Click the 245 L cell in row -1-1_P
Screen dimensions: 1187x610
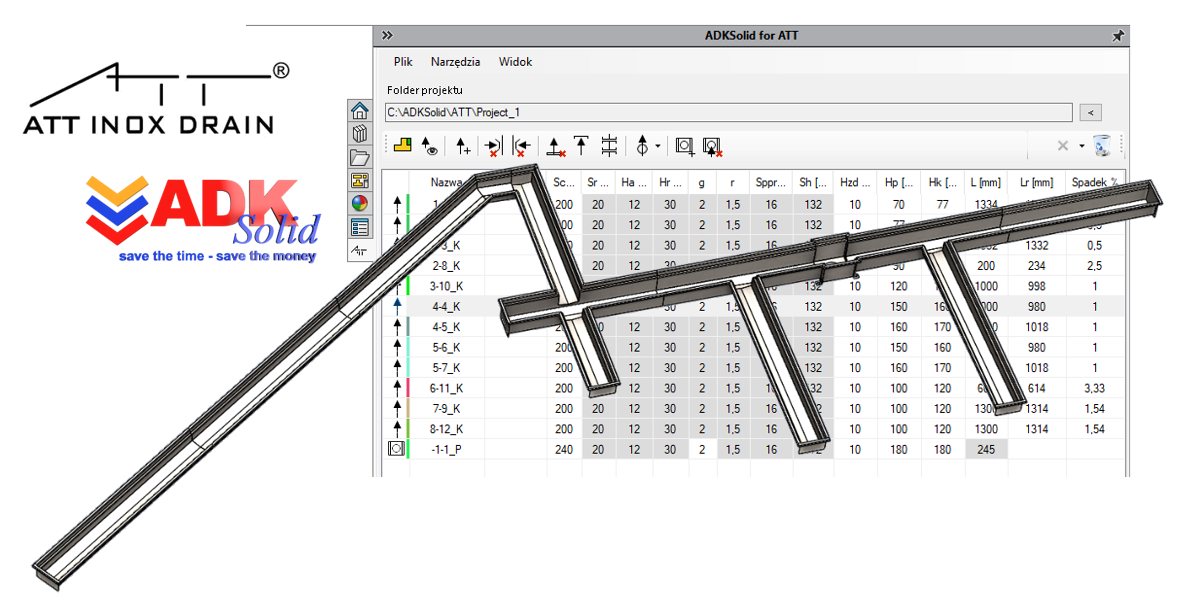pos(986,450)
